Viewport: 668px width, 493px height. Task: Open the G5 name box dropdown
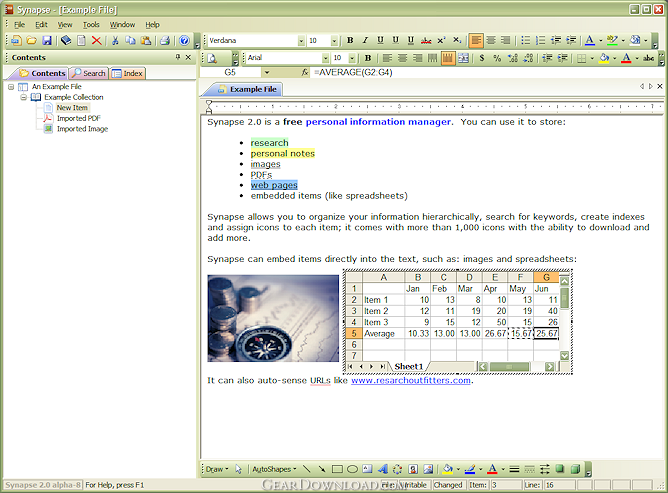(267, 72)
